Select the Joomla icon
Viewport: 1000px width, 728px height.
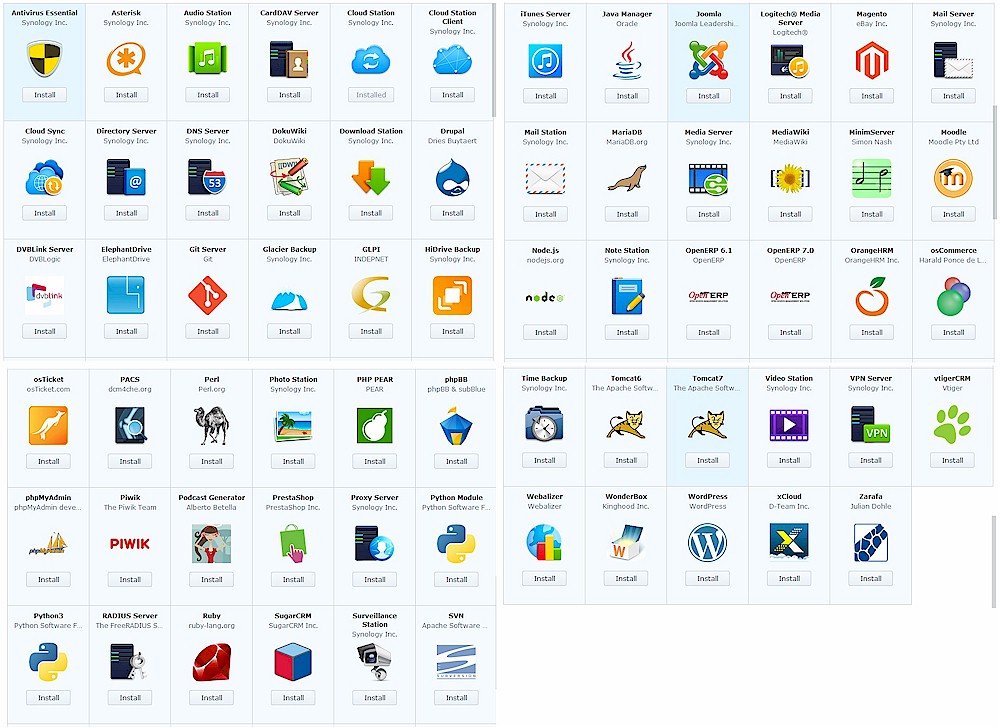click(x=709, y=61)
